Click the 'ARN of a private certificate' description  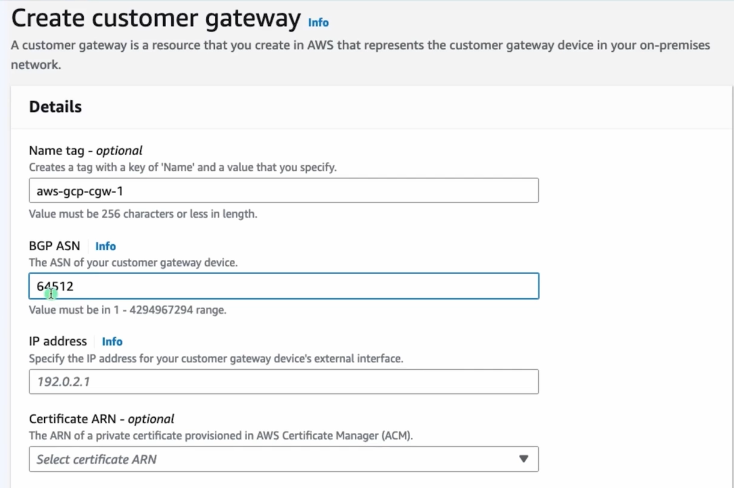pos(221,436)
